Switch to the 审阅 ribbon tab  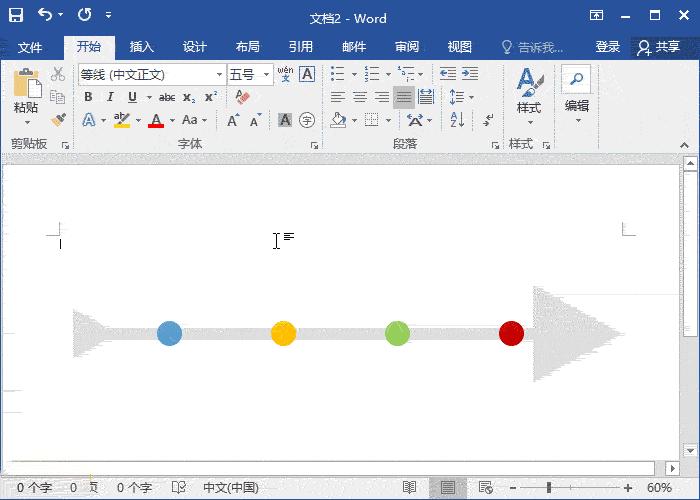407,47
